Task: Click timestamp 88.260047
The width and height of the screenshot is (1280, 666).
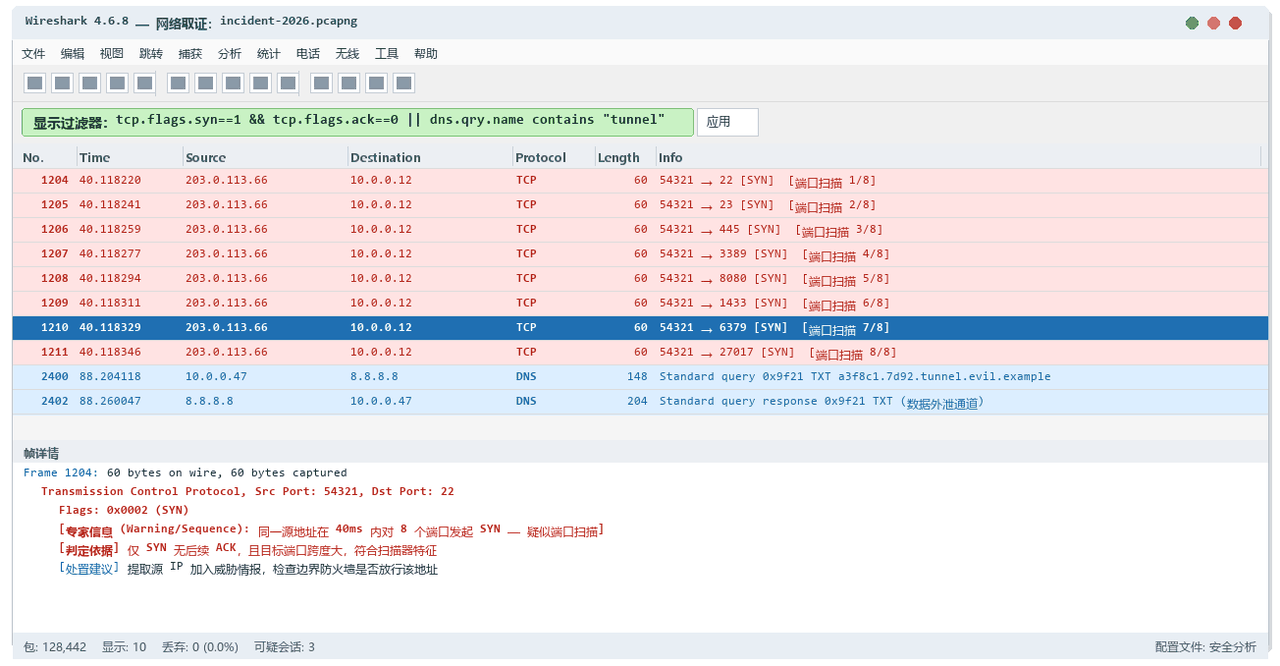Action: (x=110, y=401)
